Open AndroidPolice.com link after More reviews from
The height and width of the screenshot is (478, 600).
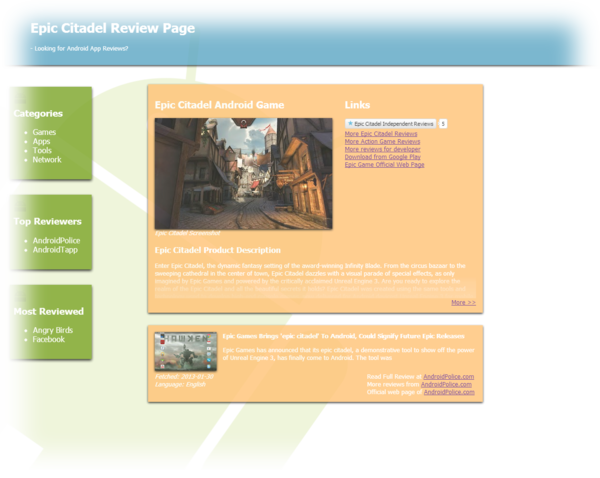(x=446, y=384)
